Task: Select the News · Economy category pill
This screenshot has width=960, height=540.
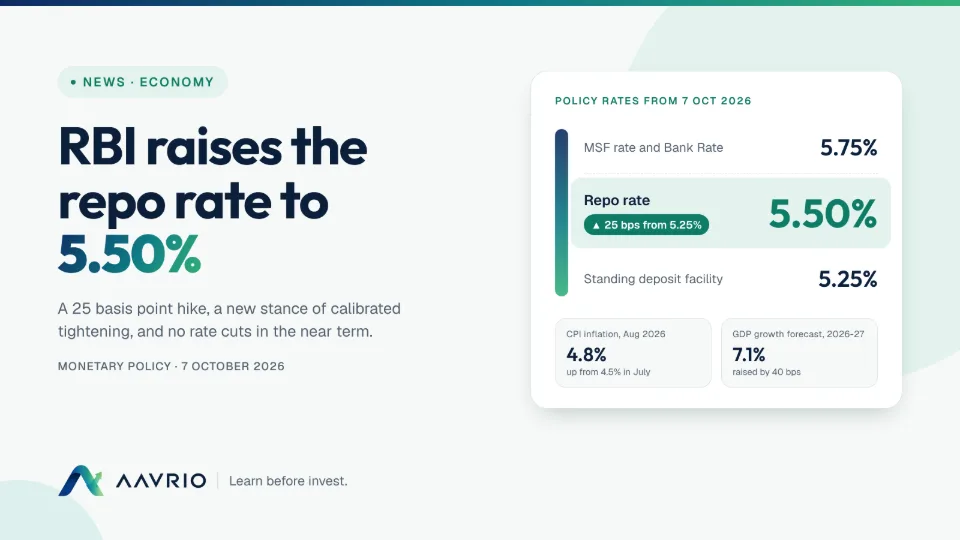Action: [x=143, y=82]
